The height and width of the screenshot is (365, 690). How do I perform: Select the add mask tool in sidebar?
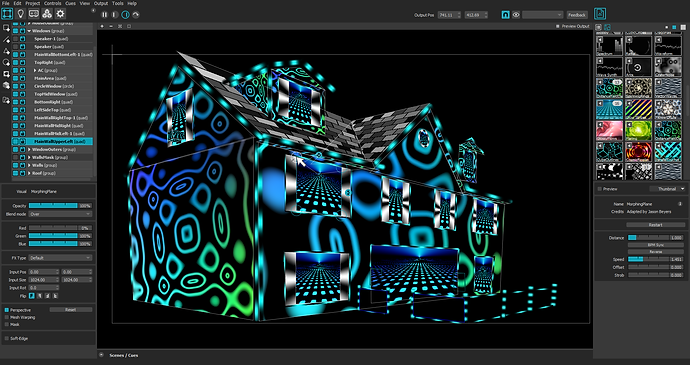point(6,74)
